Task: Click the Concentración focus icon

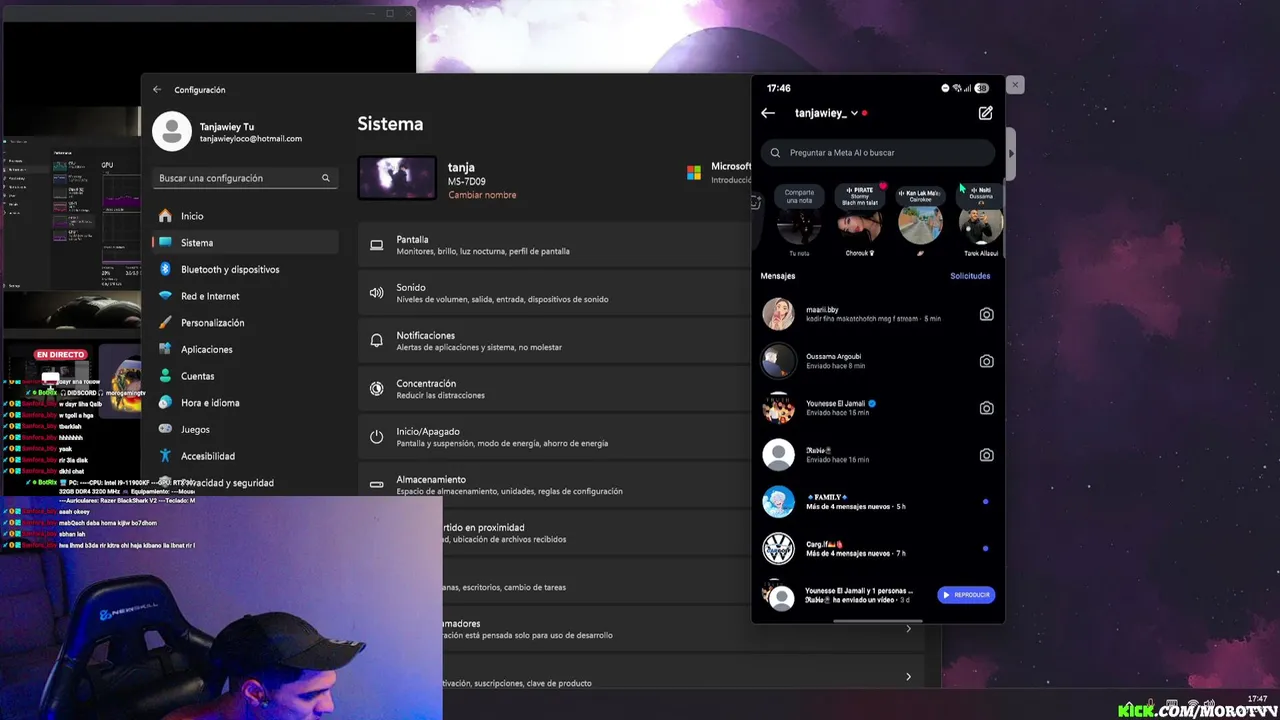Action: (377, 389)
